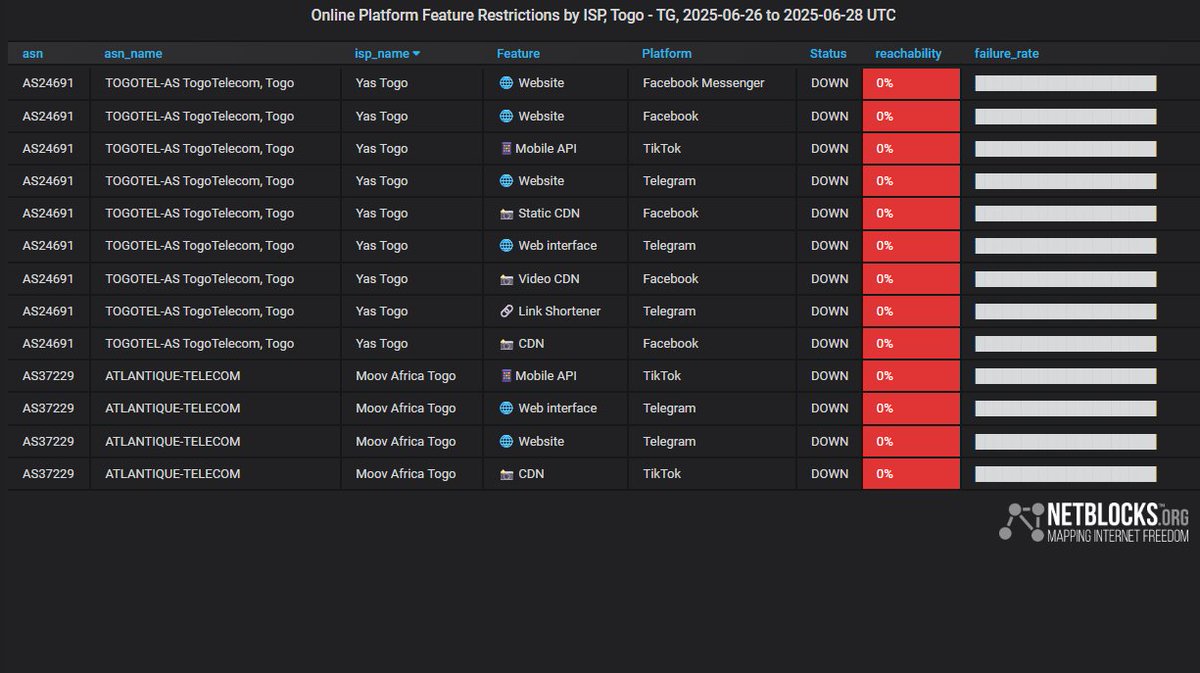This screenshot has width=1200, height=673.
Task: Click the camera icon in Yas Togo CDN Facebook row
Action: [x=506, y=343]
